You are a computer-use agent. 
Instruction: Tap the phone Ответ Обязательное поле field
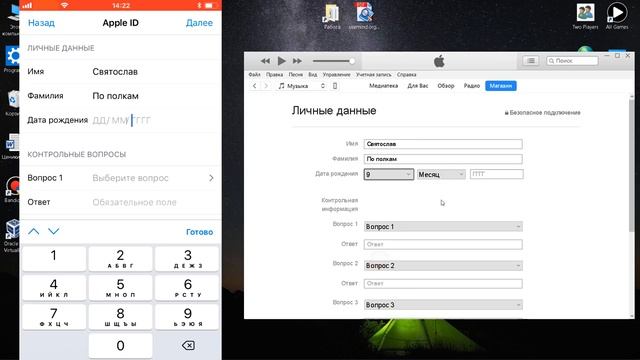[120, 202]
